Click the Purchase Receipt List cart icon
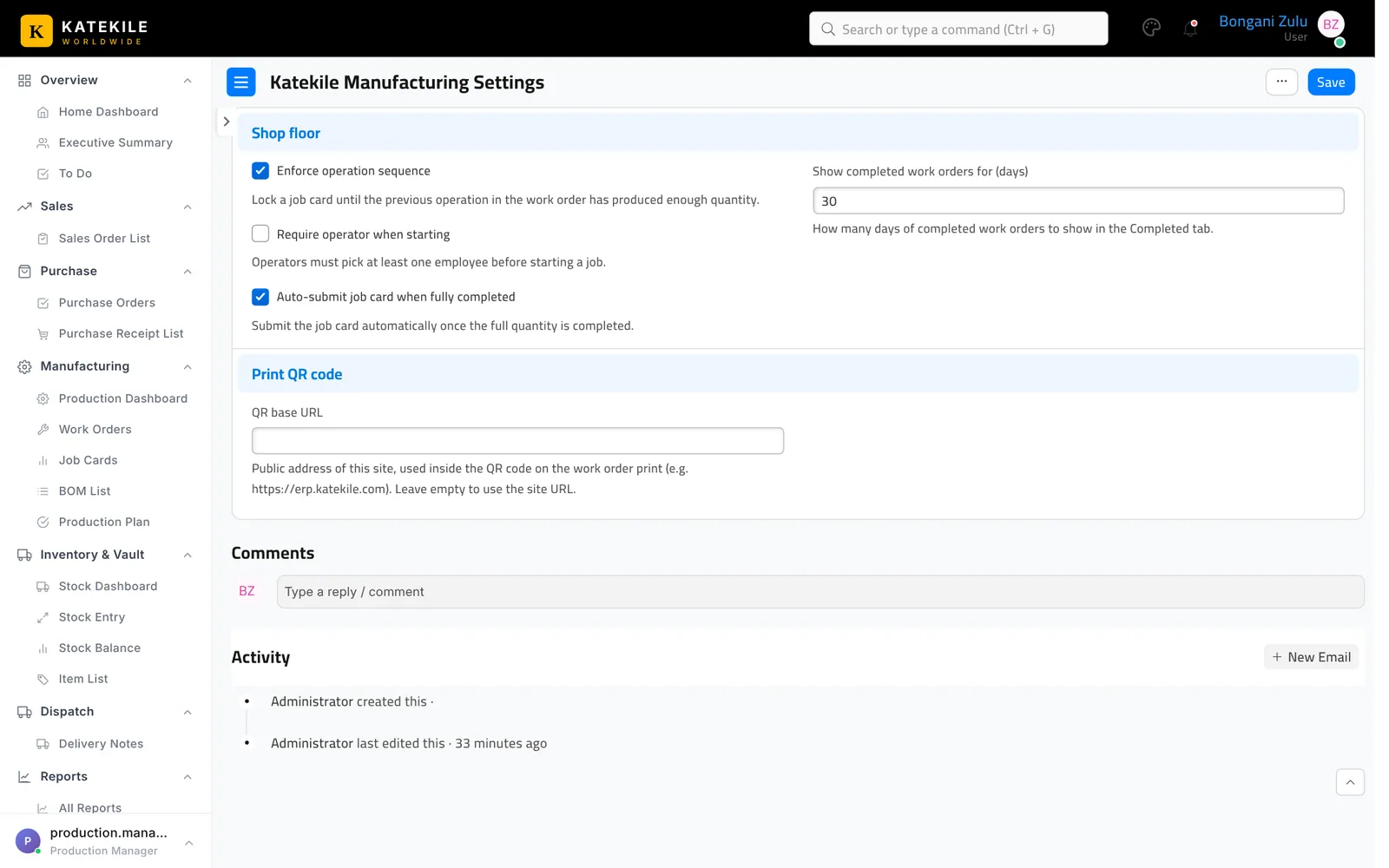 (x=43, y=334)
